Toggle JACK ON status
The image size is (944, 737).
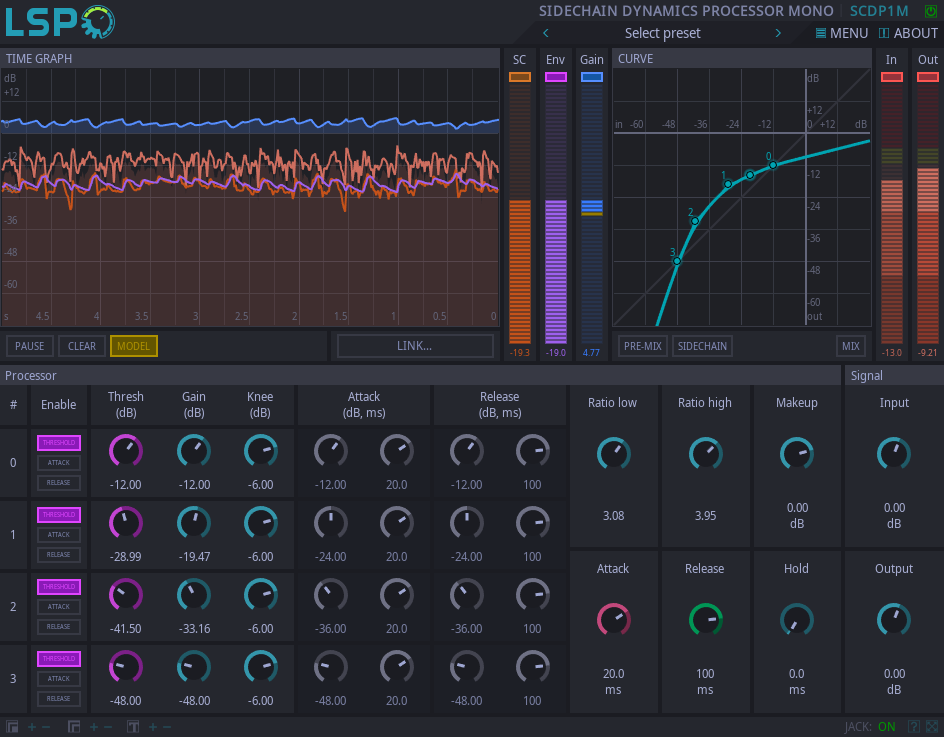pos(886,726)
